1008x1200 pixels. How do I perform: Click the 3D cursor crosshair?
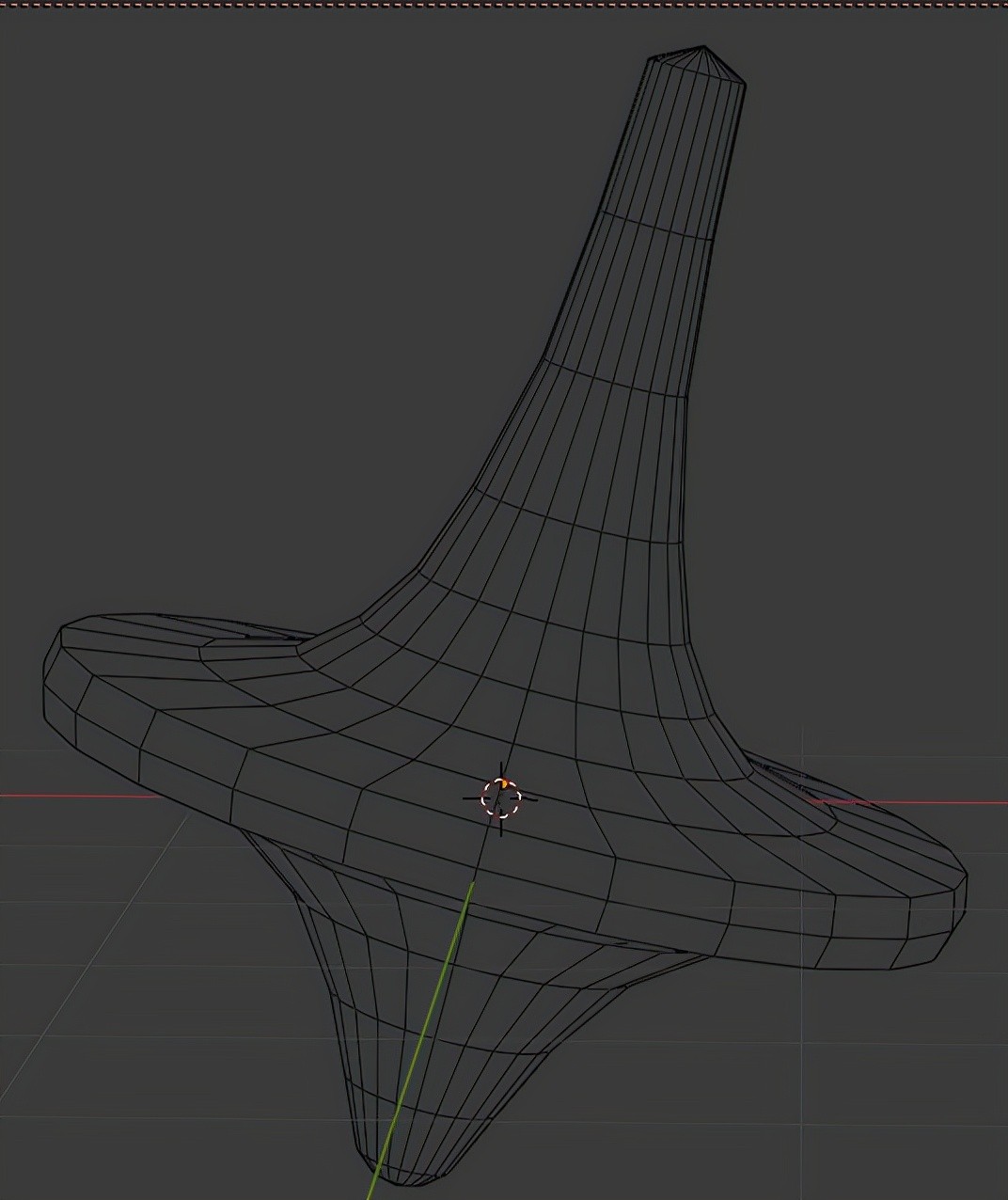pos(501,797)
